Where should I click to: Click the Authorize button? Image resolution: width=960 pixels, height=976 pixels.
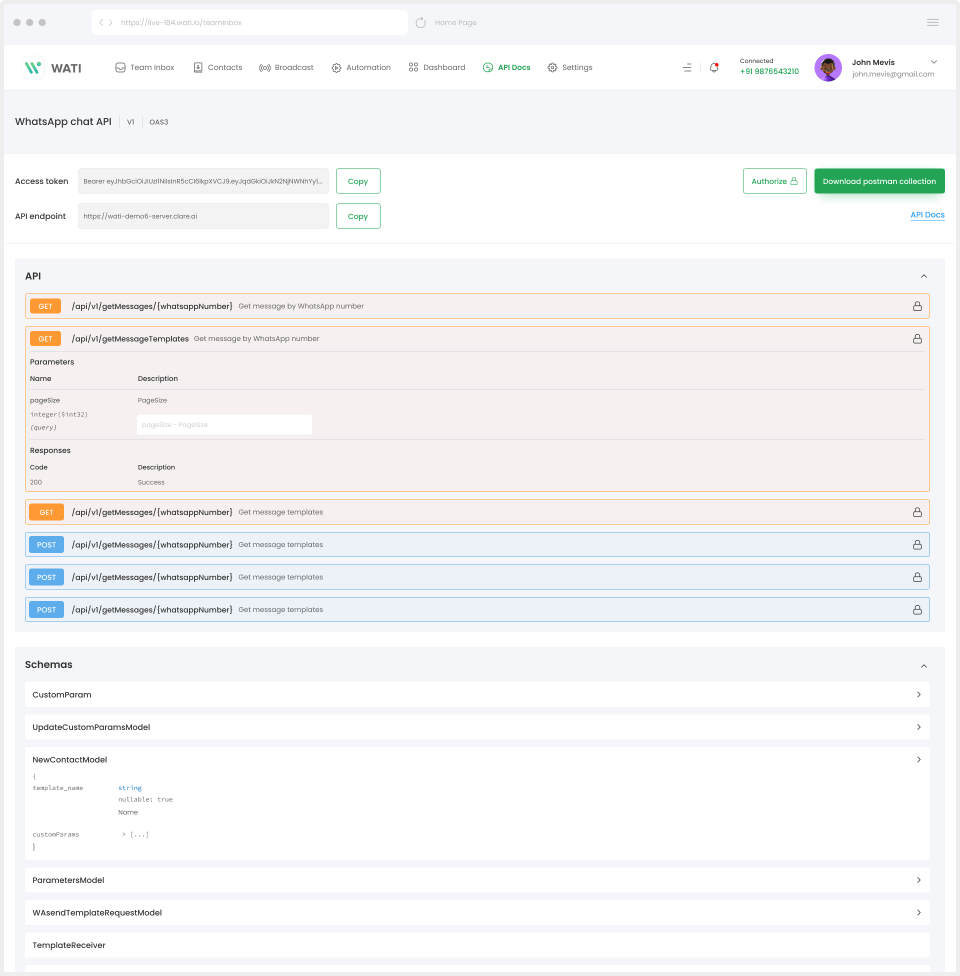tap(774, 181)
